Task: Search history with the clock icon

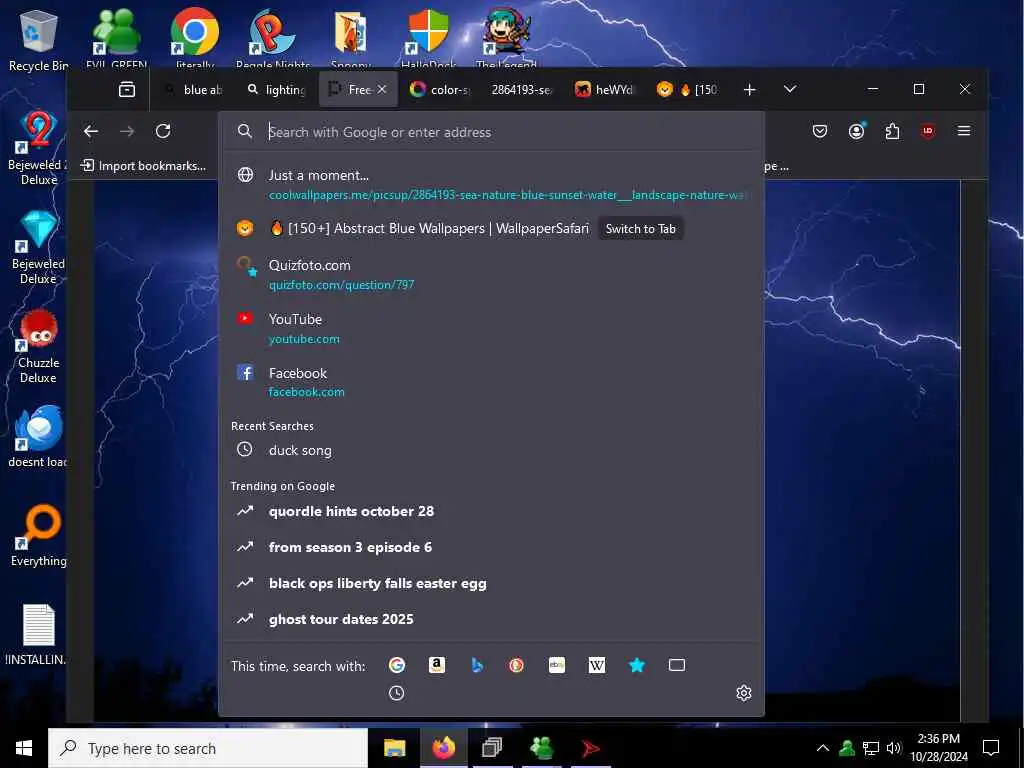Action: click(396, 693)
